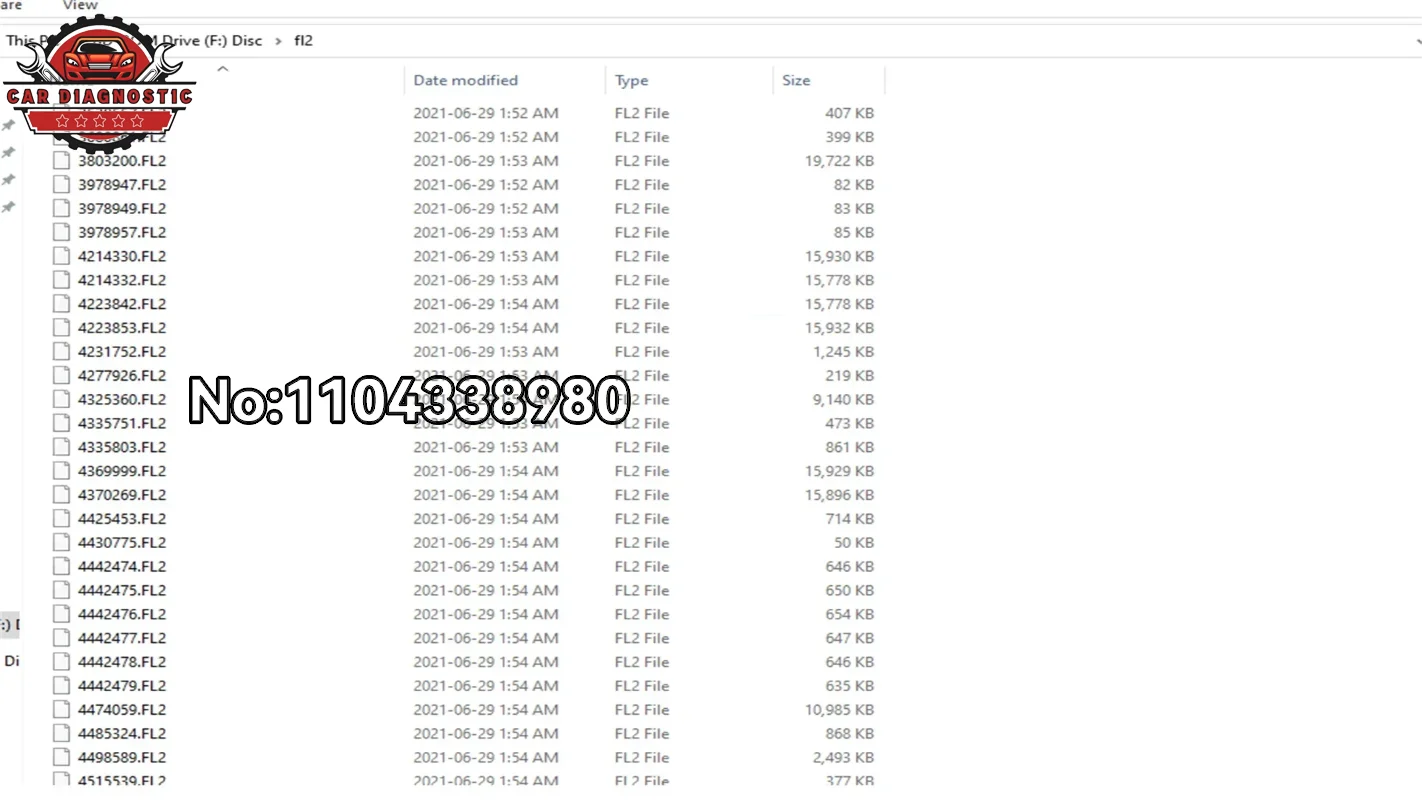The image size is (1422, 800).
Task: Click the file icon of 3803200.FL2
Action: [x=62, y=161]
